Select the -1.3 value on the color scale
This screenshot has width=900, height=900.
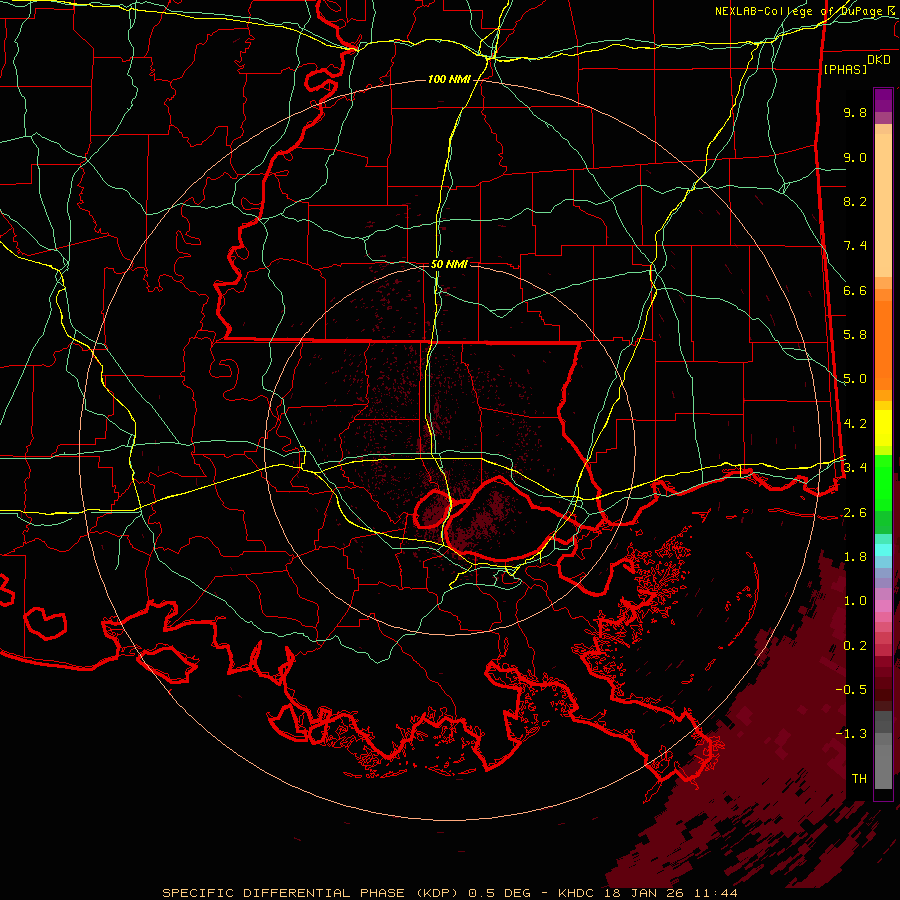(x=851, y=734)
